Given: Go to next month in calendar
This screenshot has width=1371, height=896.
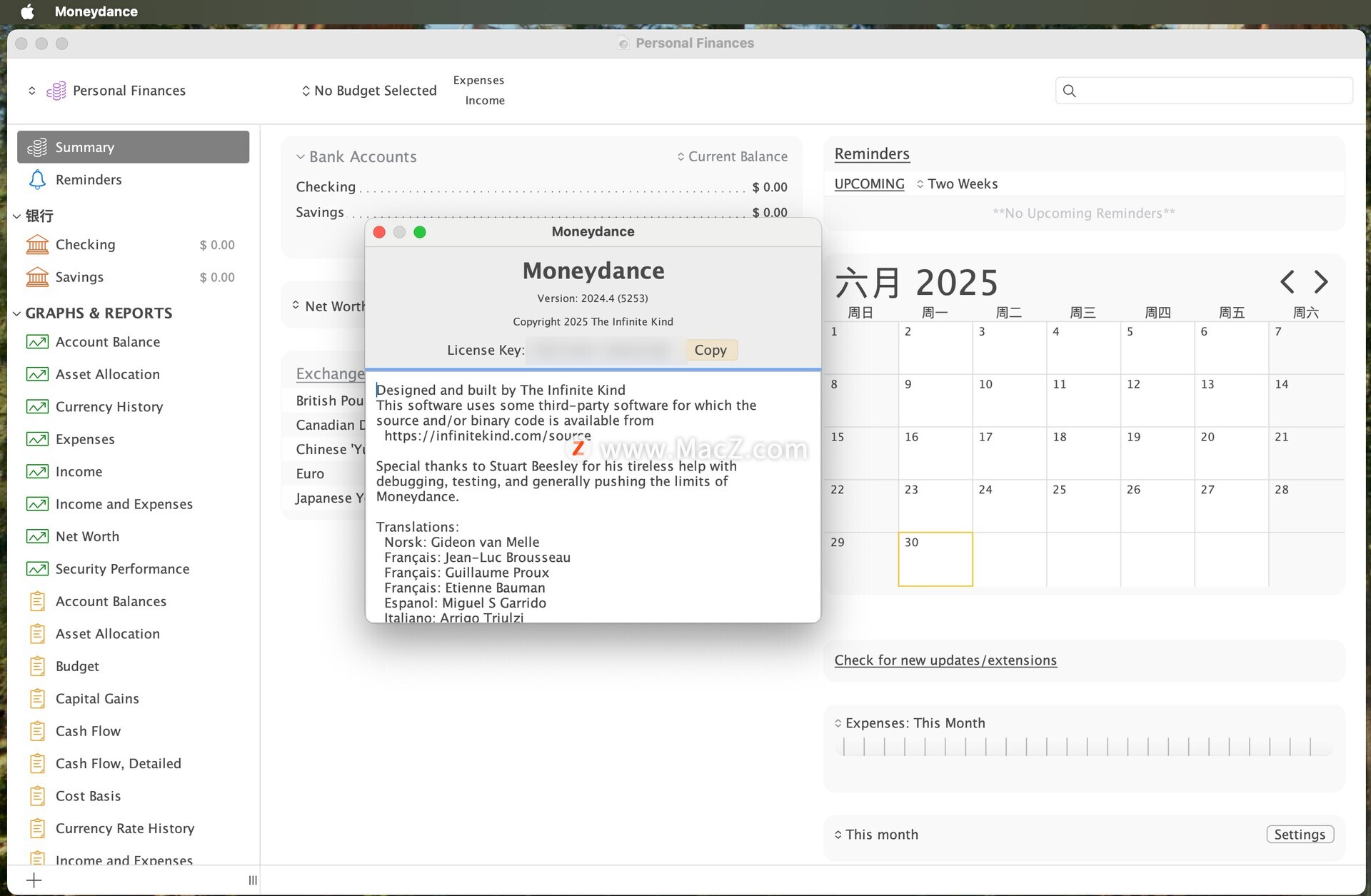Looking at the screenshot, I should tap(1321, 282).
